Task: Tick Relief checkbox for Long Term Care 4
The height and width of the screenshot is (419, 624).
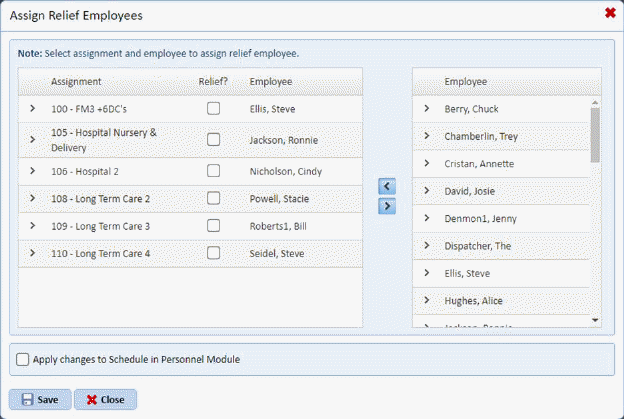Action: click(x=213, y=253)
